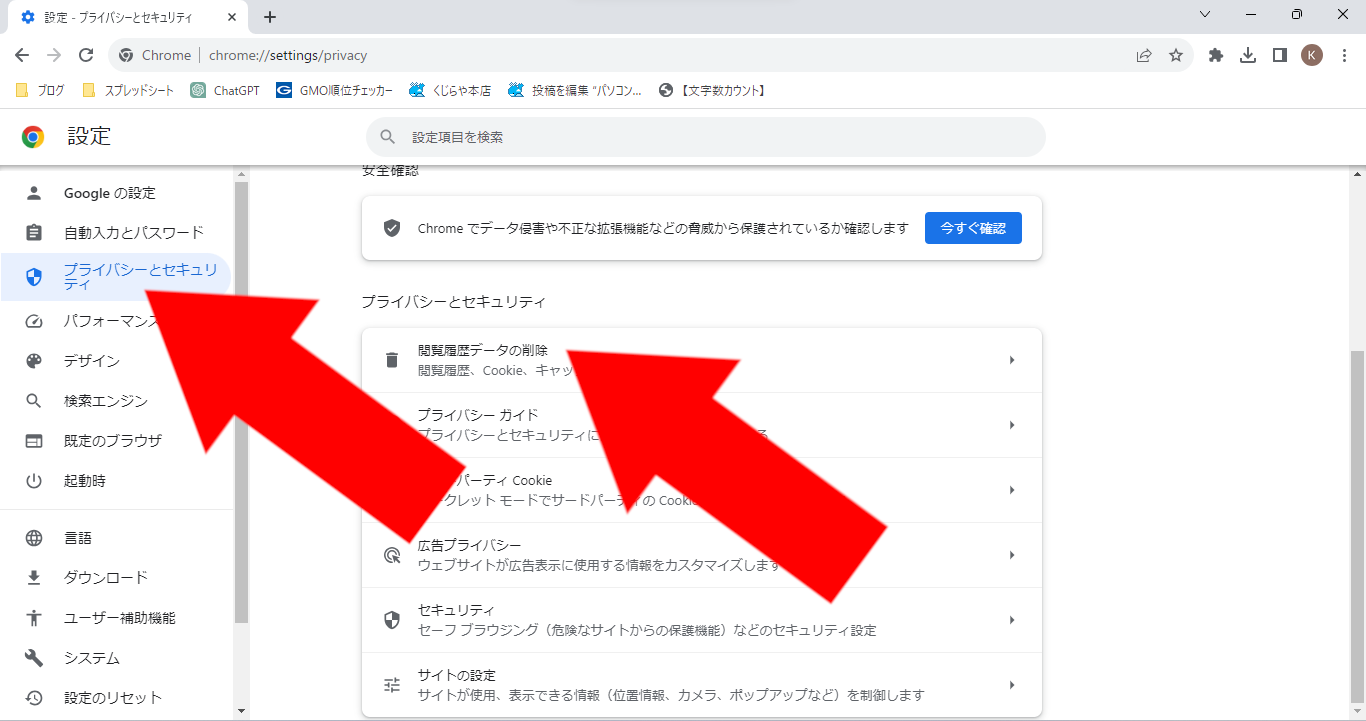Click the 設定項目を検索 search field
Screen dimensions: 1366x721
(x=705, y=137)
